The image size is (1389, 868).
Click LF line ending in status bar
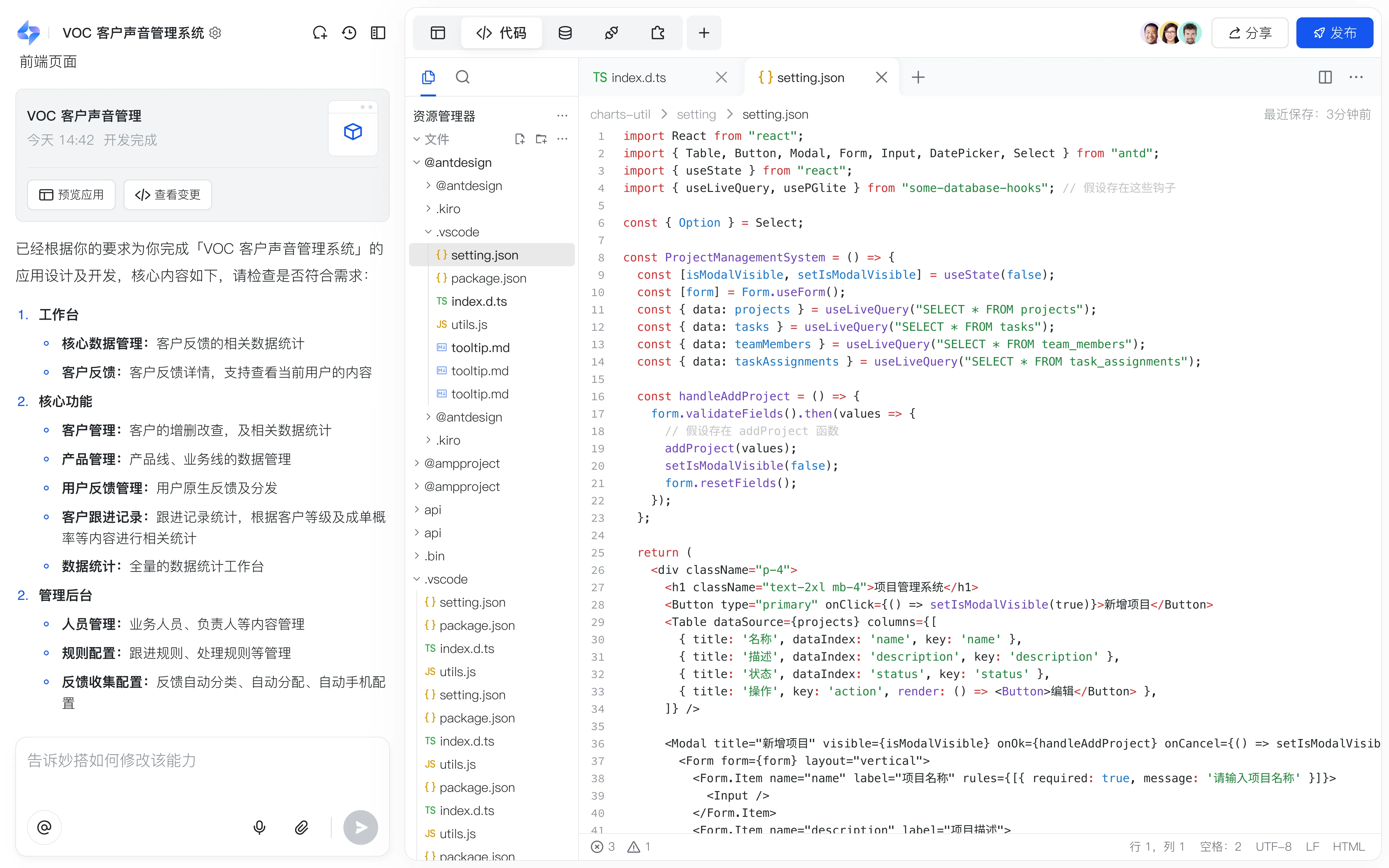click(1312, 847)
